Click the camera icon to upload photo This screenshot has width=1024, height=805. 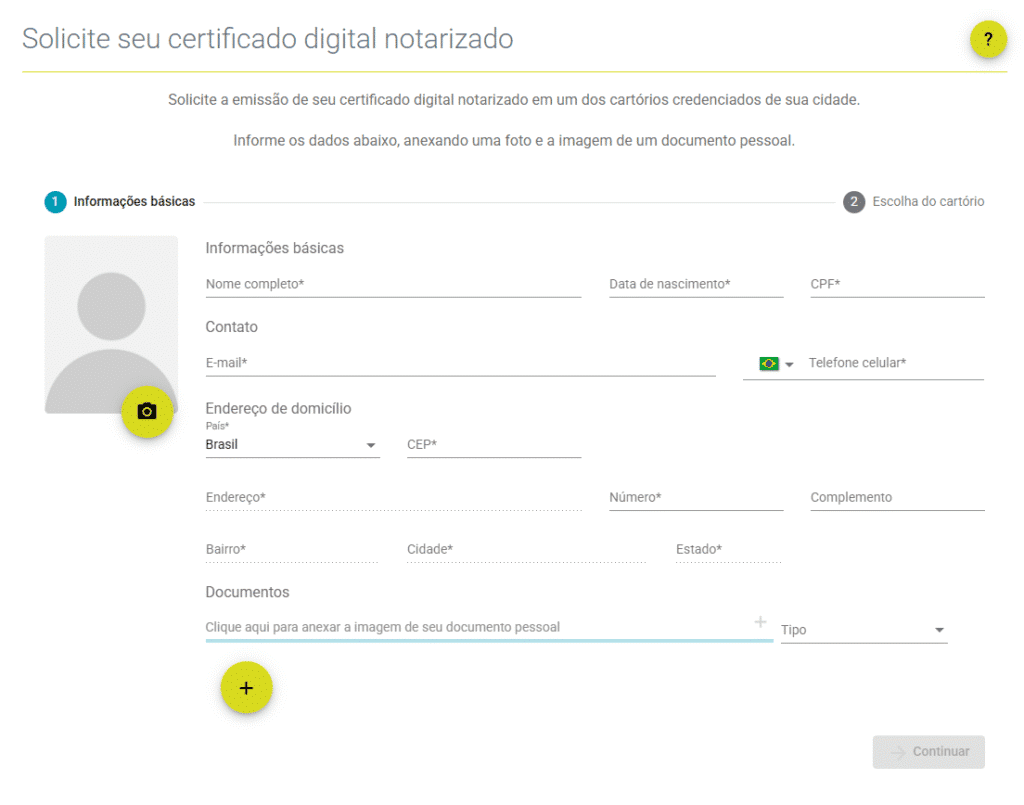[147, 411]
